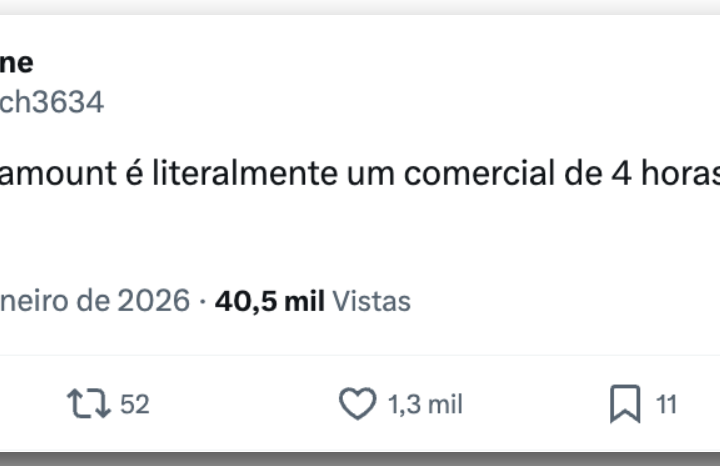Click the year 2026 in timestamp
Screen dimensions: 720x466
click(x=152, y=301)
